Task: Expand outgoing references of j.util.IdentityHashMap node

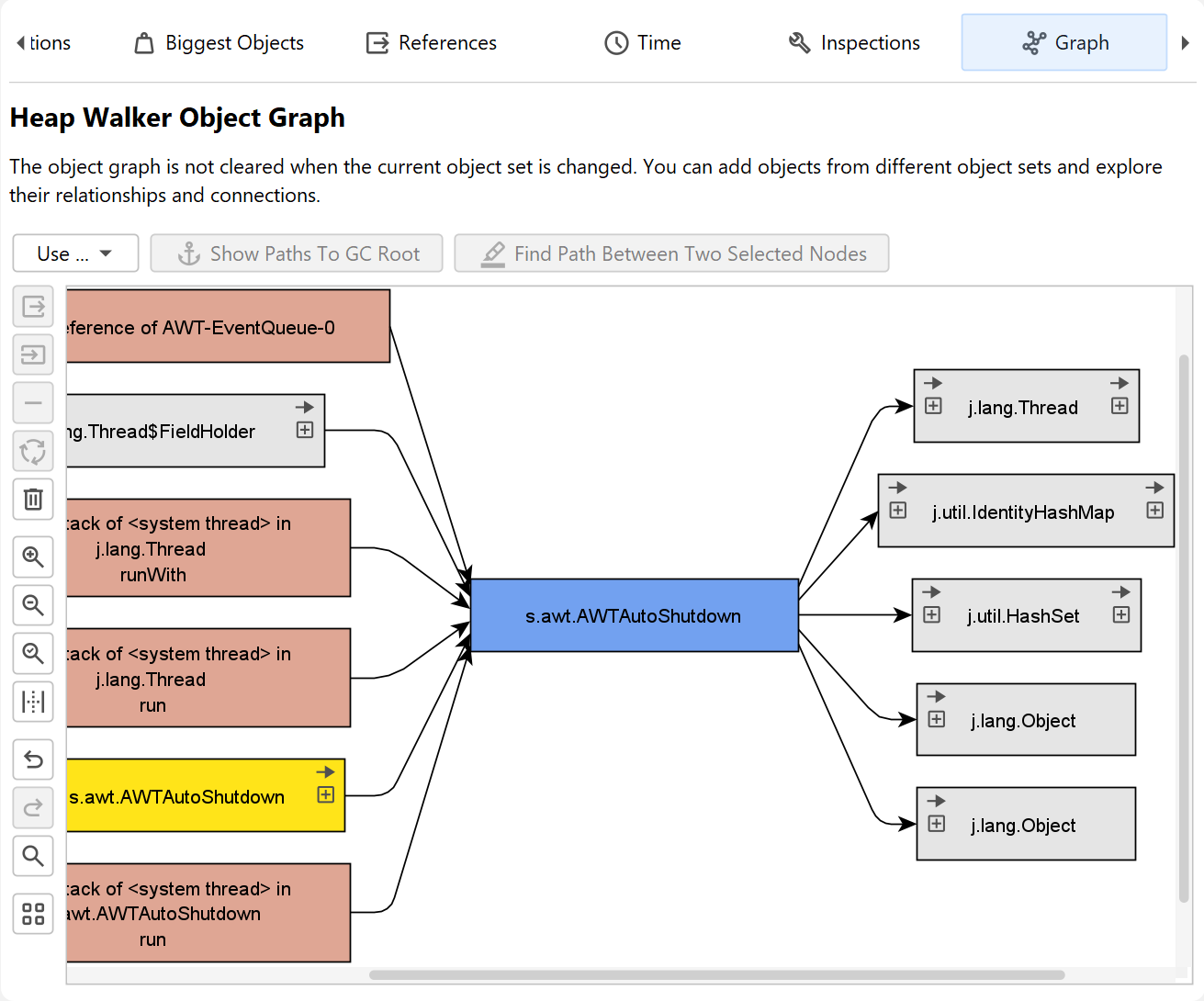Action: [1154, 511]
